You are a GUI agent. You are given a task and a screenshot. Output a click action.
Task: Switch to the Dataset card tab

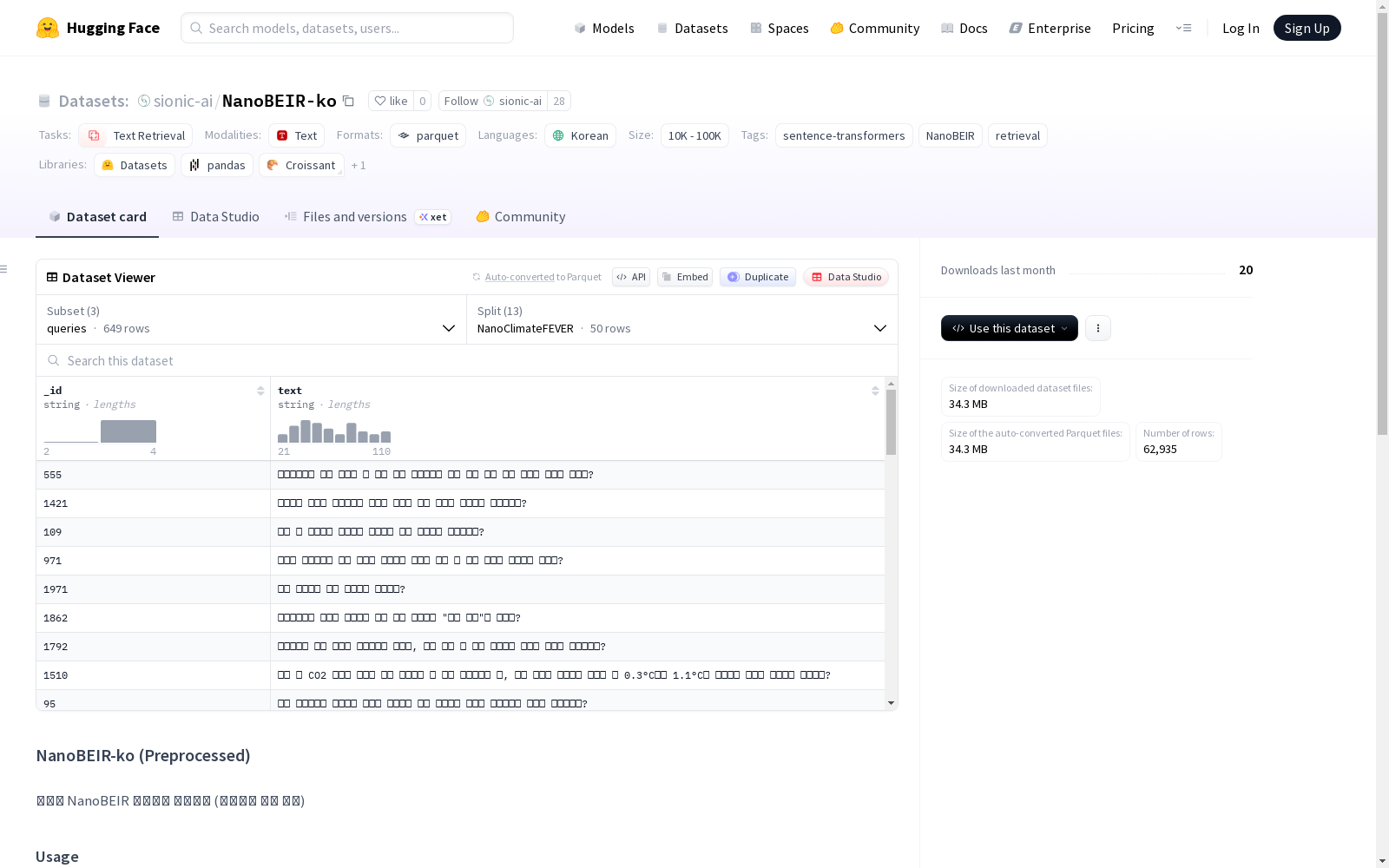point(97,217)
